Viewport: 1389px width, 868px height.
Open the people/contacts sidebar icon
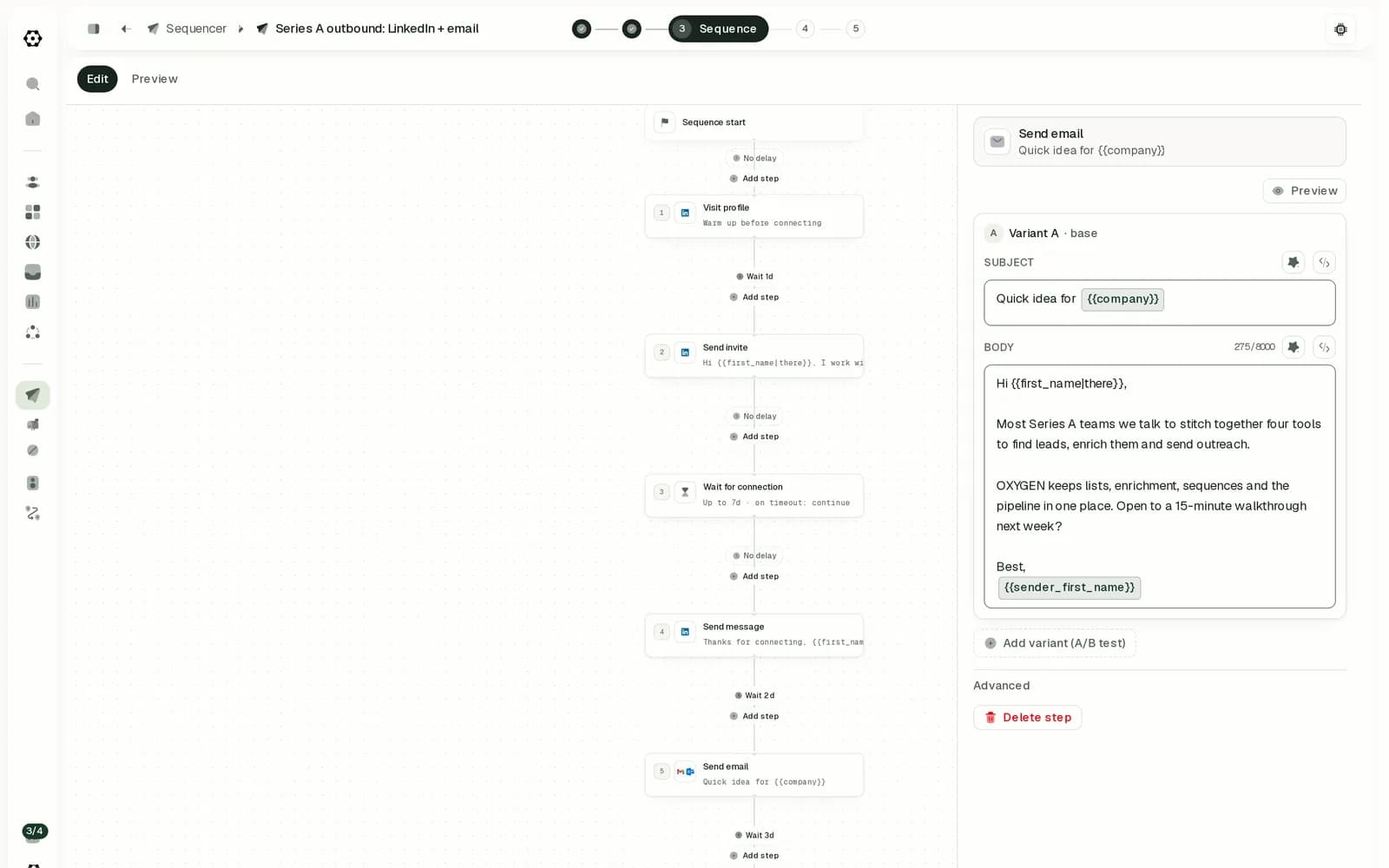[x=33, y=182]
